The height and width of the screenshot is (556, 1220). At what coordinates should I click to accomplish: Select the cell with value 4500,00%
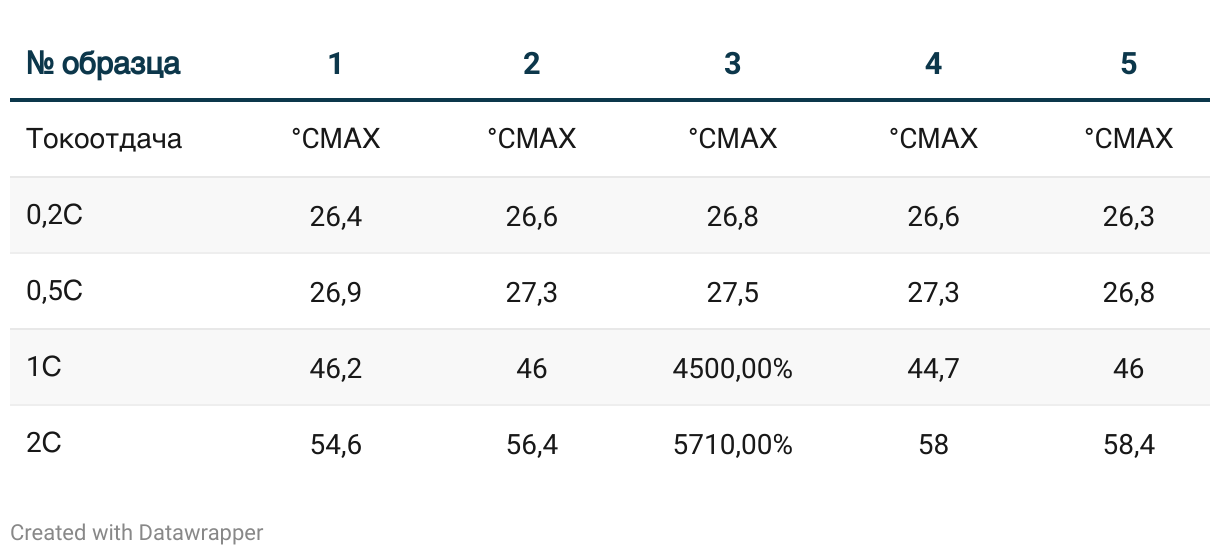732,369
